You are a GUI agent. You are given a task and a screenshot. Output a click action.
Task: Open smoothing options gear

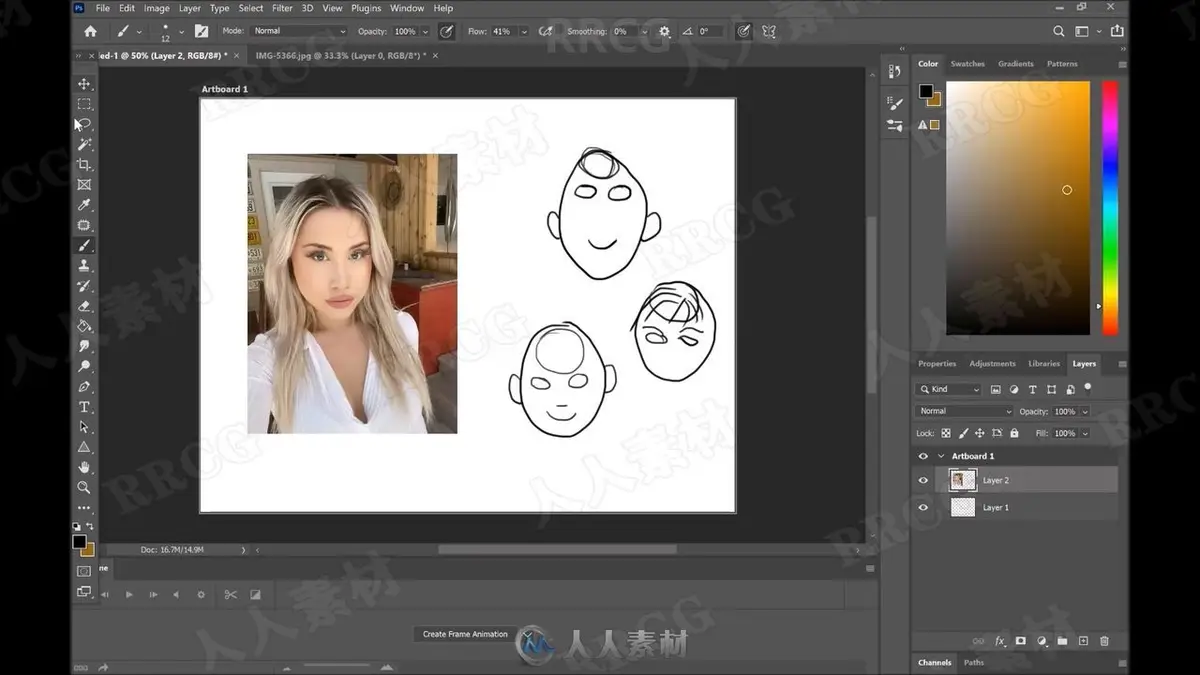point(665,31)
